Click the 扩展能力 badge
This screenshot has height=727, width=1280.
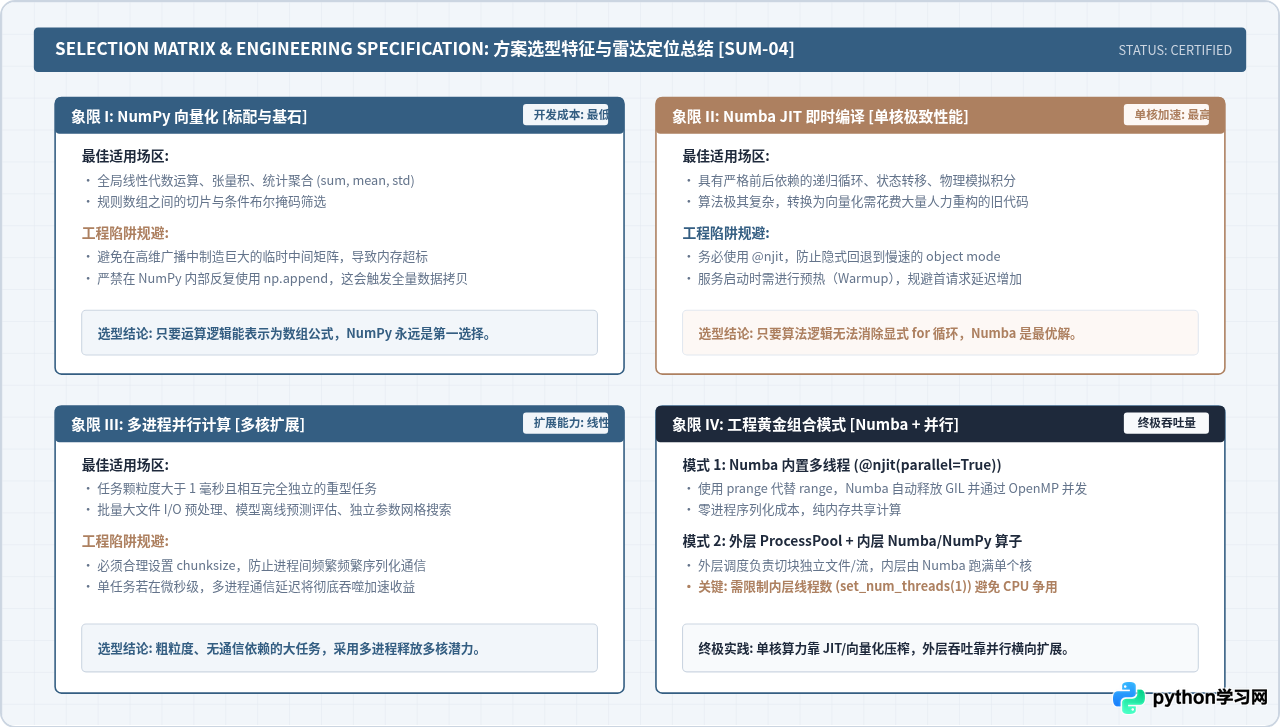tap(565, 423)
